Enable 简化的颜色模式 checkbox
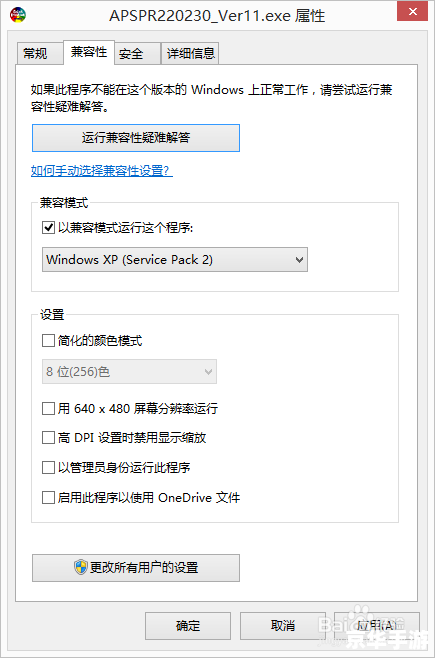The height and width of the screenshot is (658, 435). tap(48, 340)
